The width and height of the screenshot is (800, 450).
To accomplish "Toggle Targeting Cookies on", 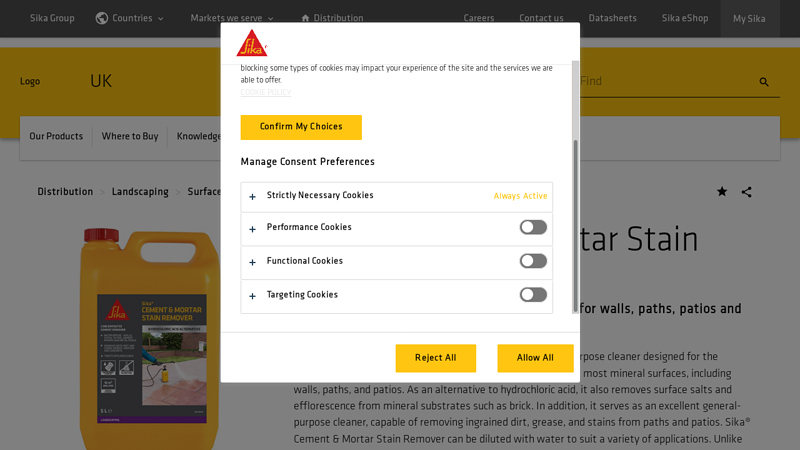I will click(533, 295).
